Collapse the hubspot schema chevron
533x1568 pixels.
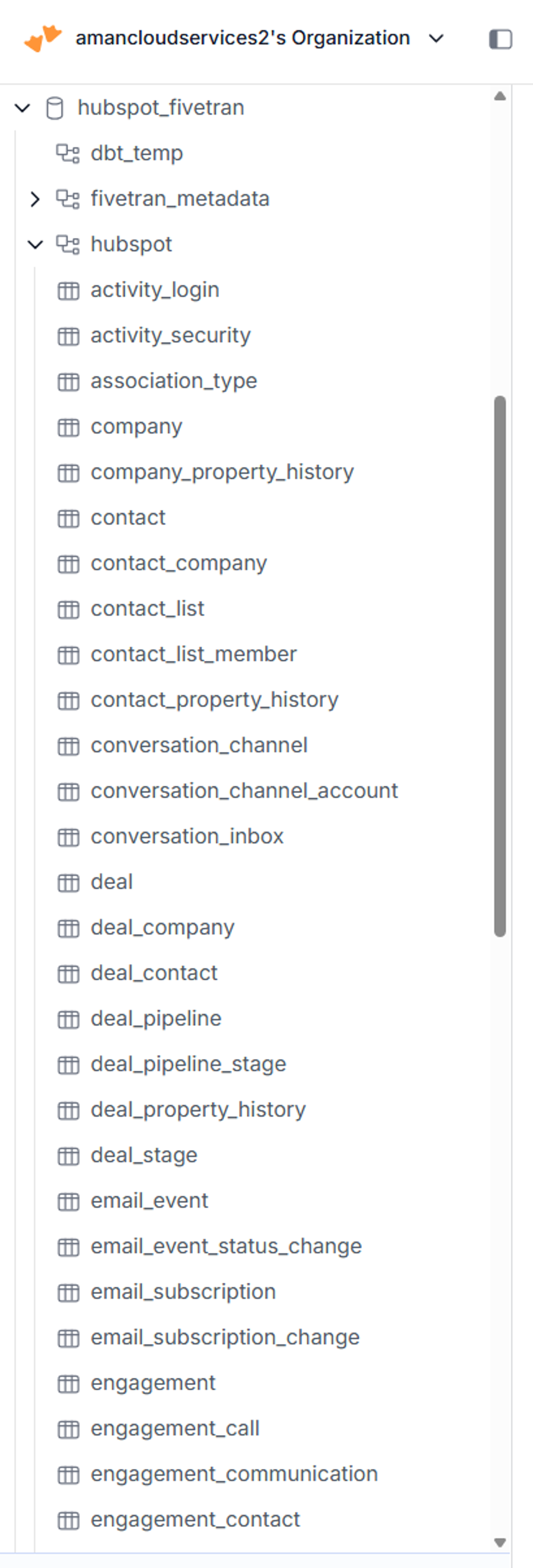[x=35, y=245]
